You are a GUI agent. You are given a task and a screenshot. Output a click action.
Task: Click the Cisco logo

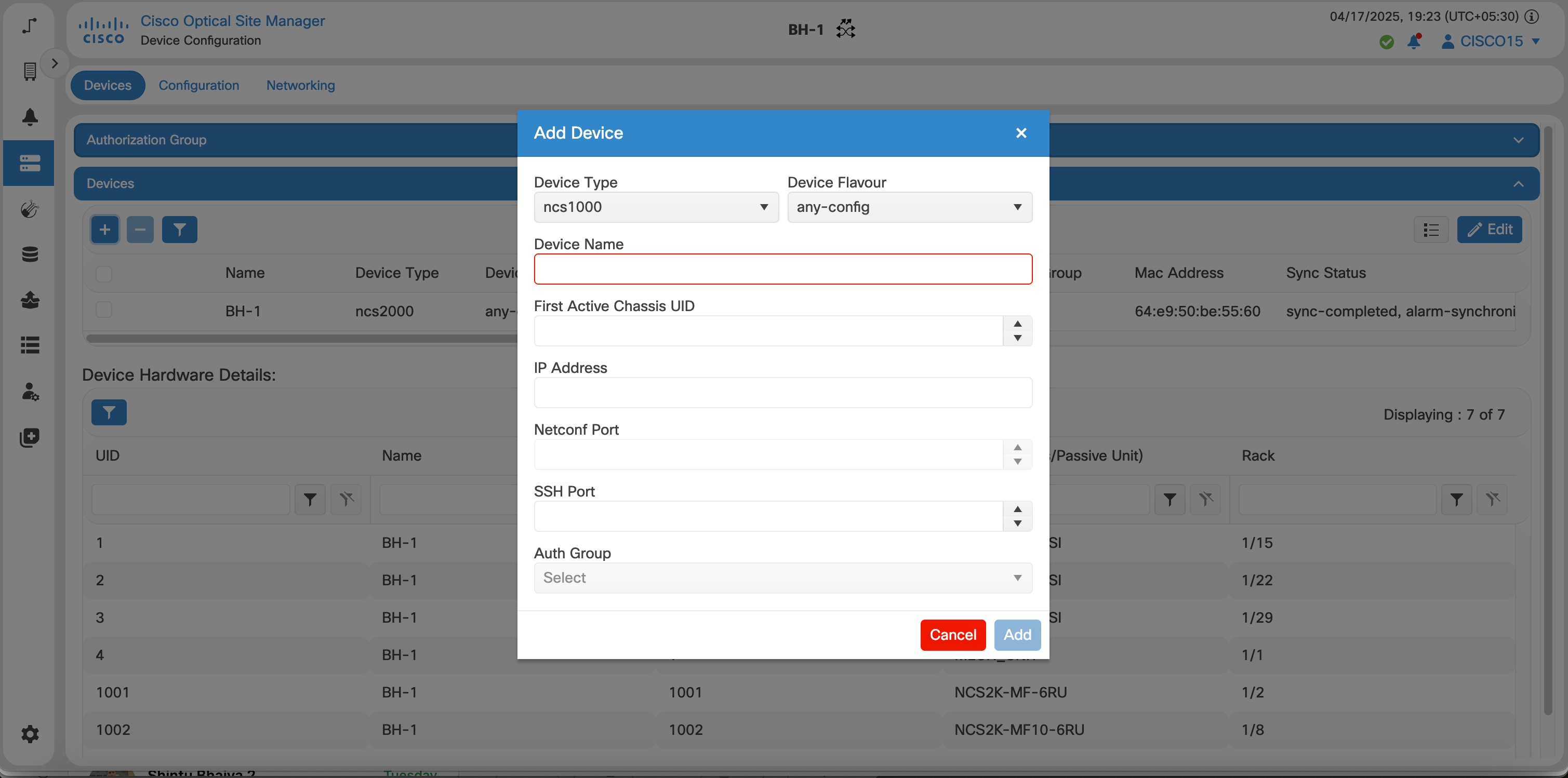pyautogui.click(x=103, y=31)
